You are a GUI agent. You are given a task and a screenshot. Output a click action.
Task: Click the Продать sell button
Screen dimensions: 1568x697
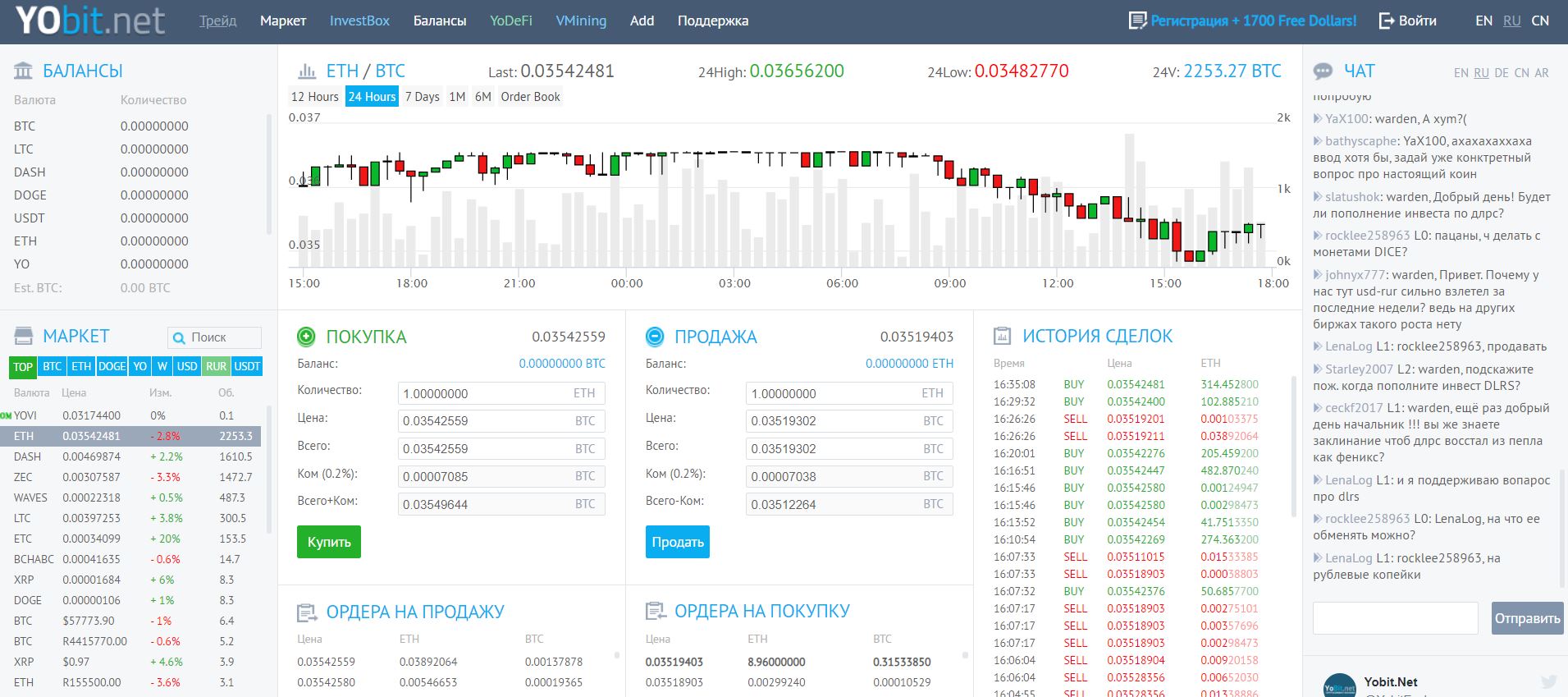678,542
